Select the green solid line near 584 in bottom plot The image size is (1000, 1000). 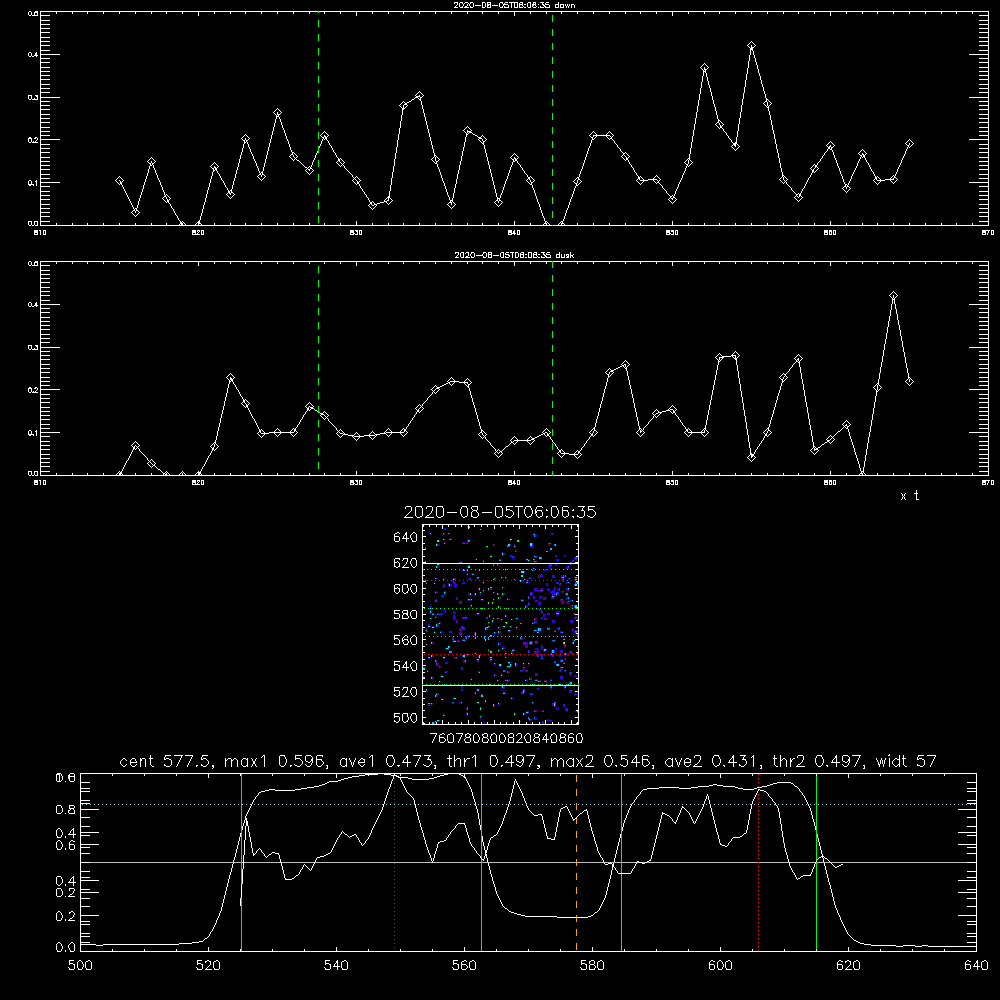621,862
